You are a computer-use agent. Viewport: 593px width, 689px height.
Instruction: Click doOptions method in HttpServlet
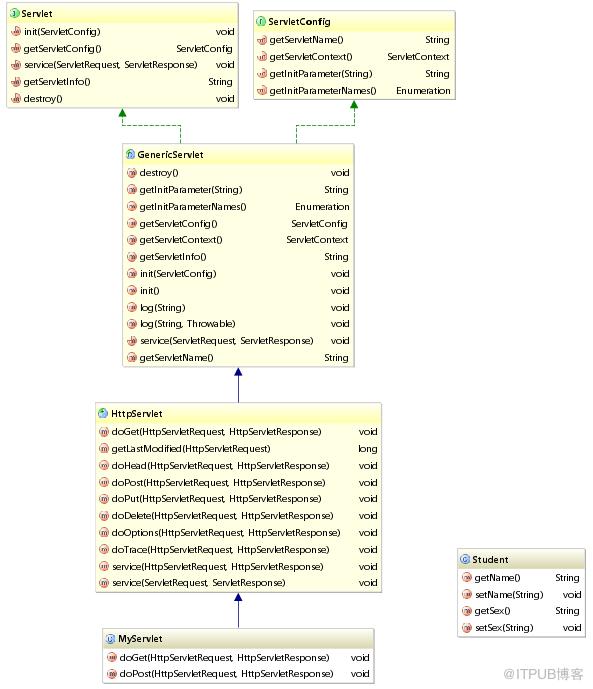[x=226, y=533]
